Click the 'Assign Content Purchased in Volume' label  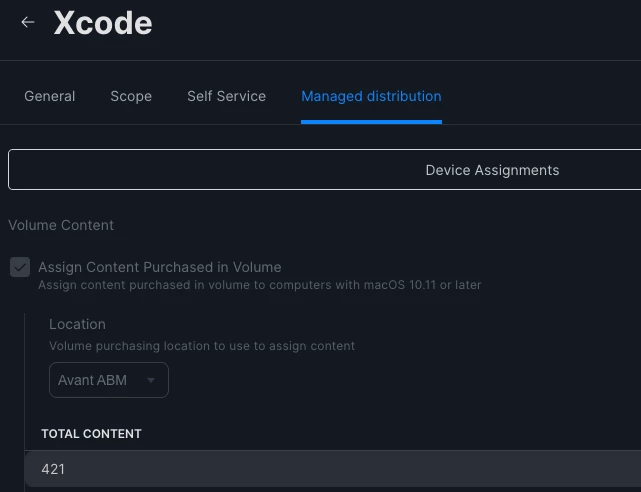pos(159,267)
